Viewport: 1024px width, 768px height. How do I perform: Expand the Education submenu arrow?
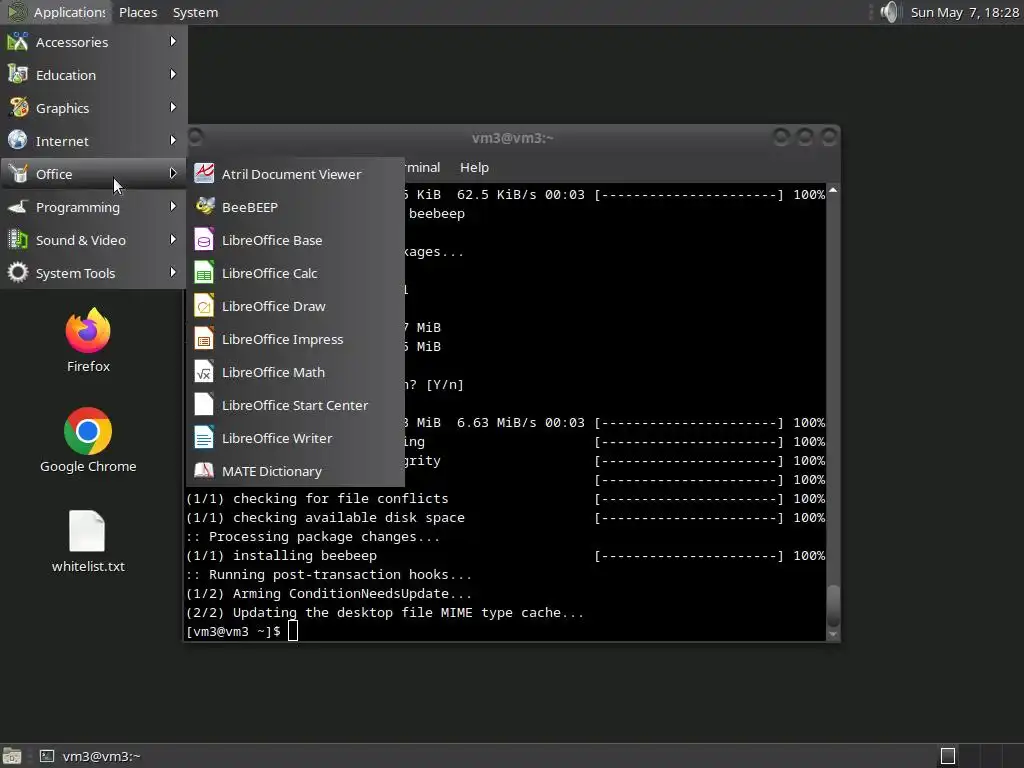pyautogui.click(x=172, y=74)
